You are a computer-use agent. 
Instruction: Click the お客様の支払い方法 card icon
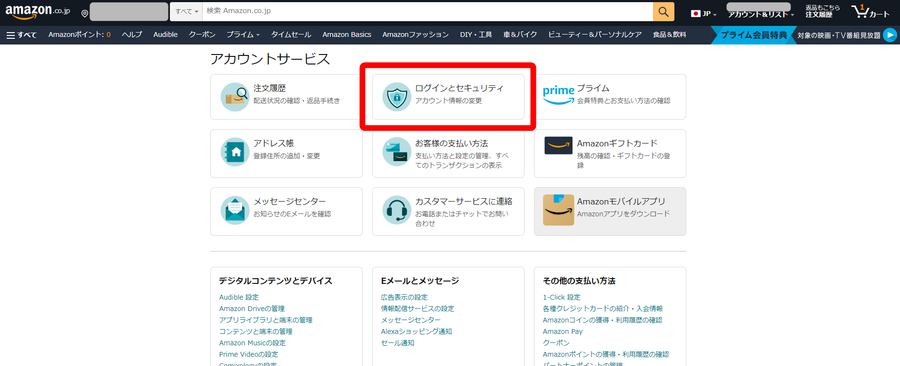click(x=397, y=152)
